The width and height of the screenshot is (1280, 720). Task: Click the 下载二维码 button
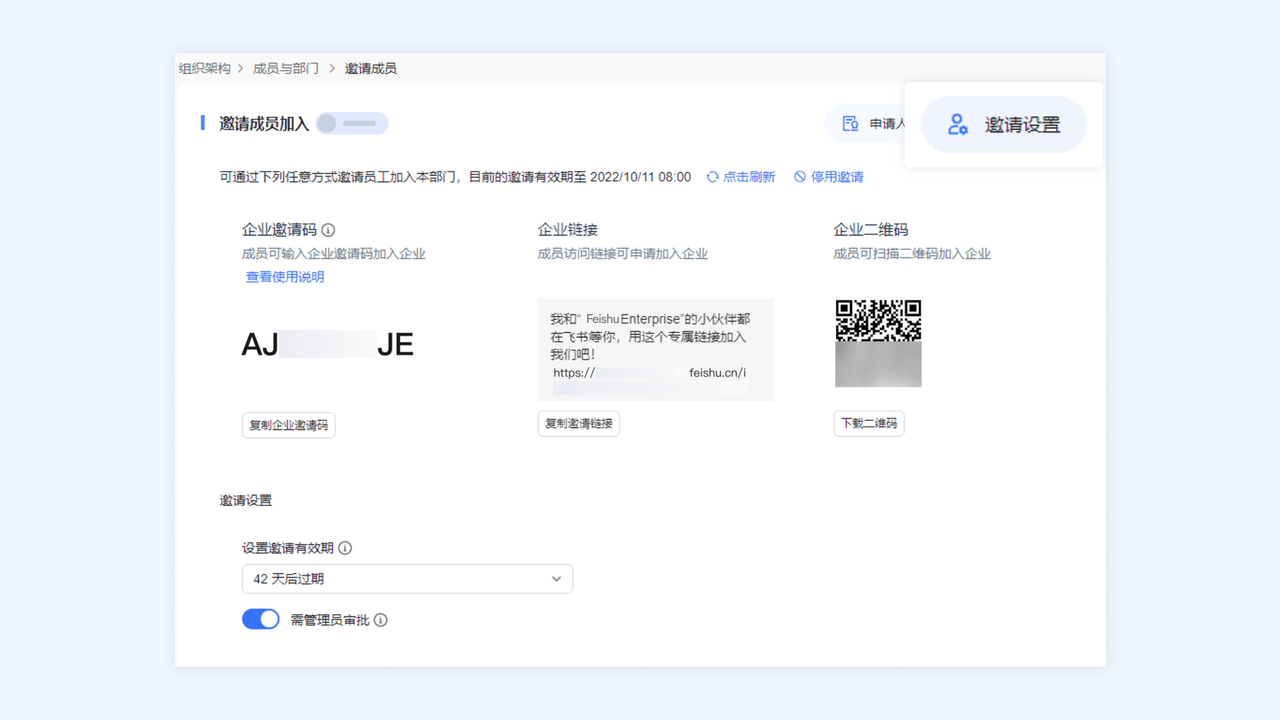pos(869,424)
